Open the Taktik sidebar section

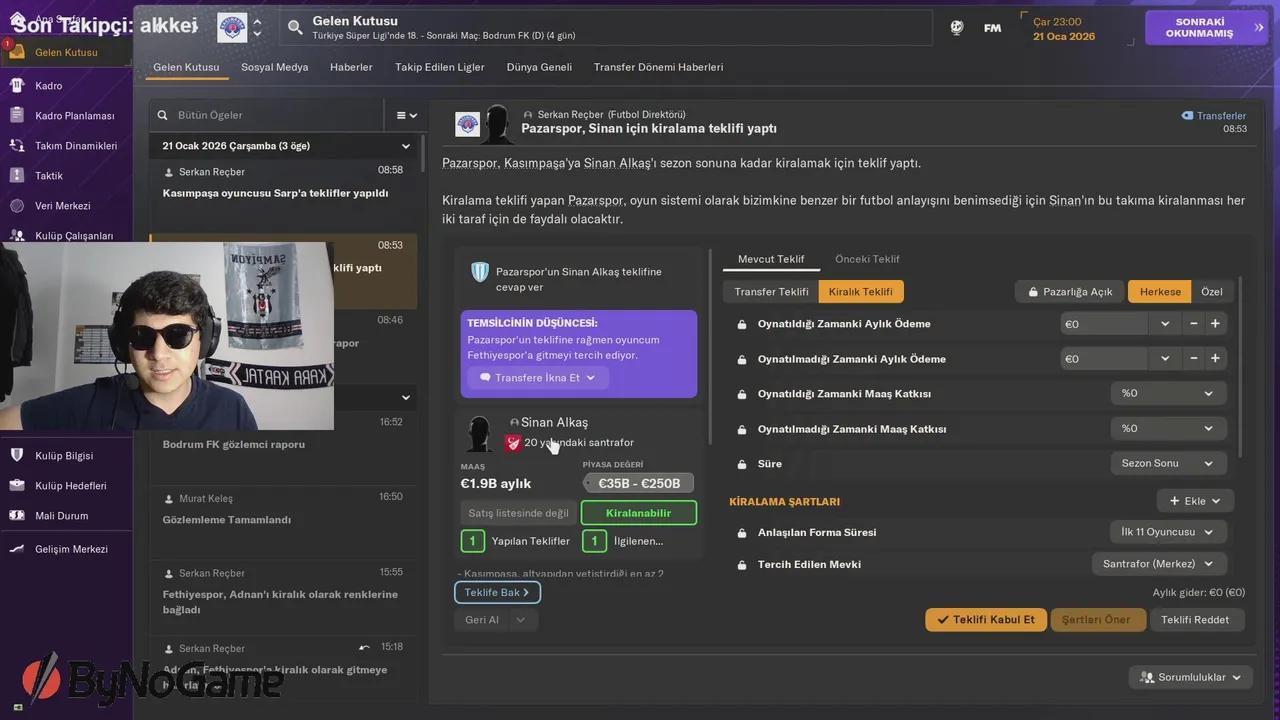48,176
